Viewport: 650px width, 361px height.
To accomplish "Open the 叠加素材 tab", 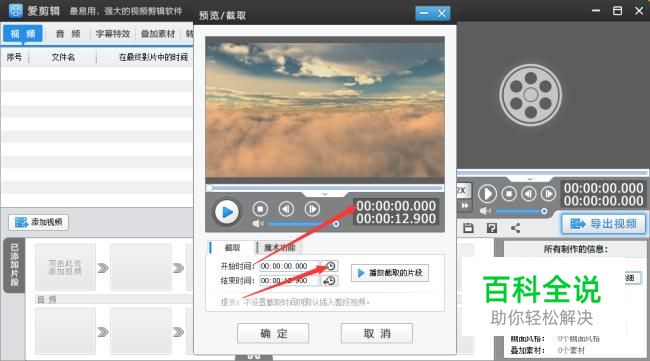I will pos(158,34).
